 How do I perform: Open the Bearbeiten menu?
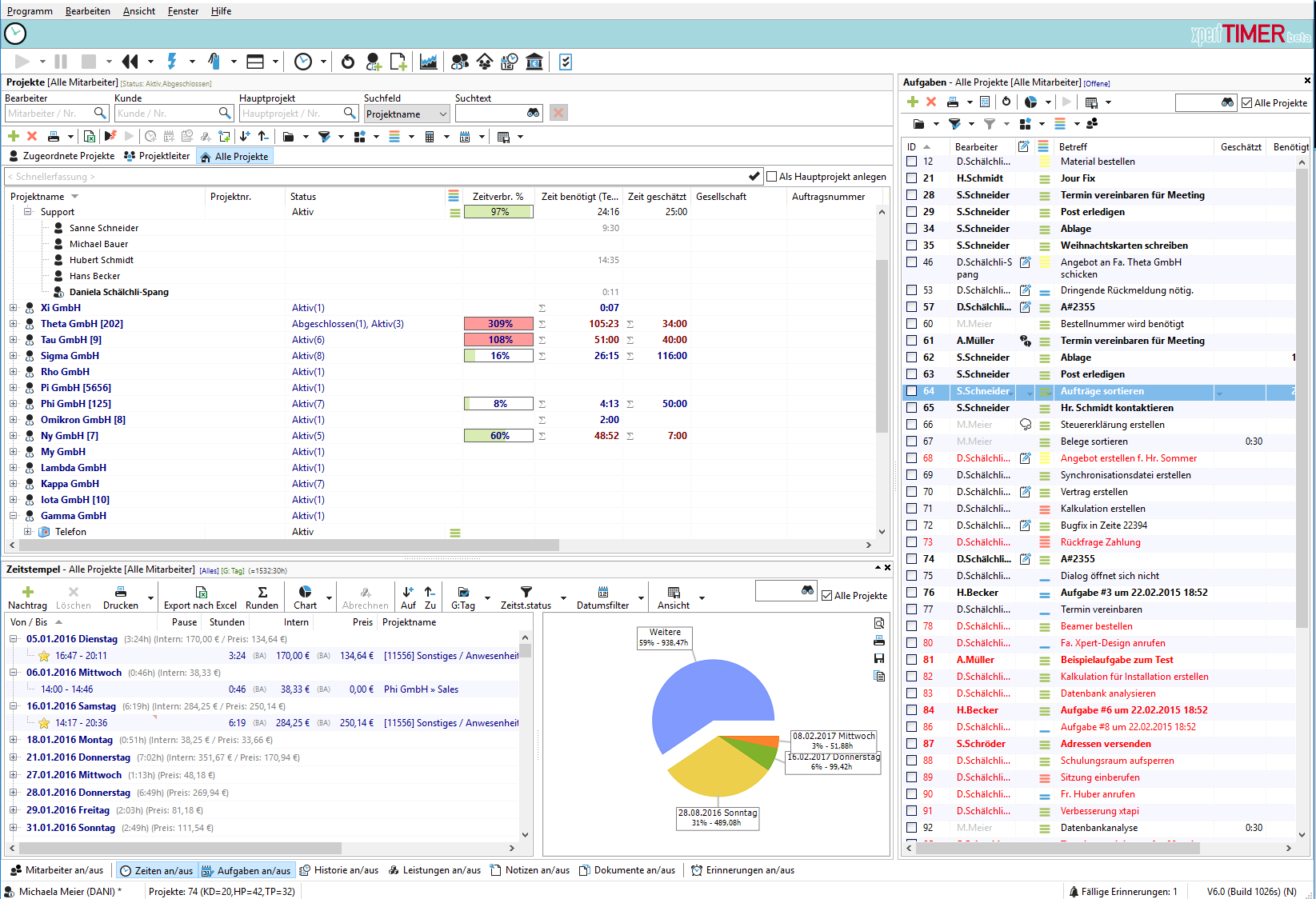click(88, 11)
